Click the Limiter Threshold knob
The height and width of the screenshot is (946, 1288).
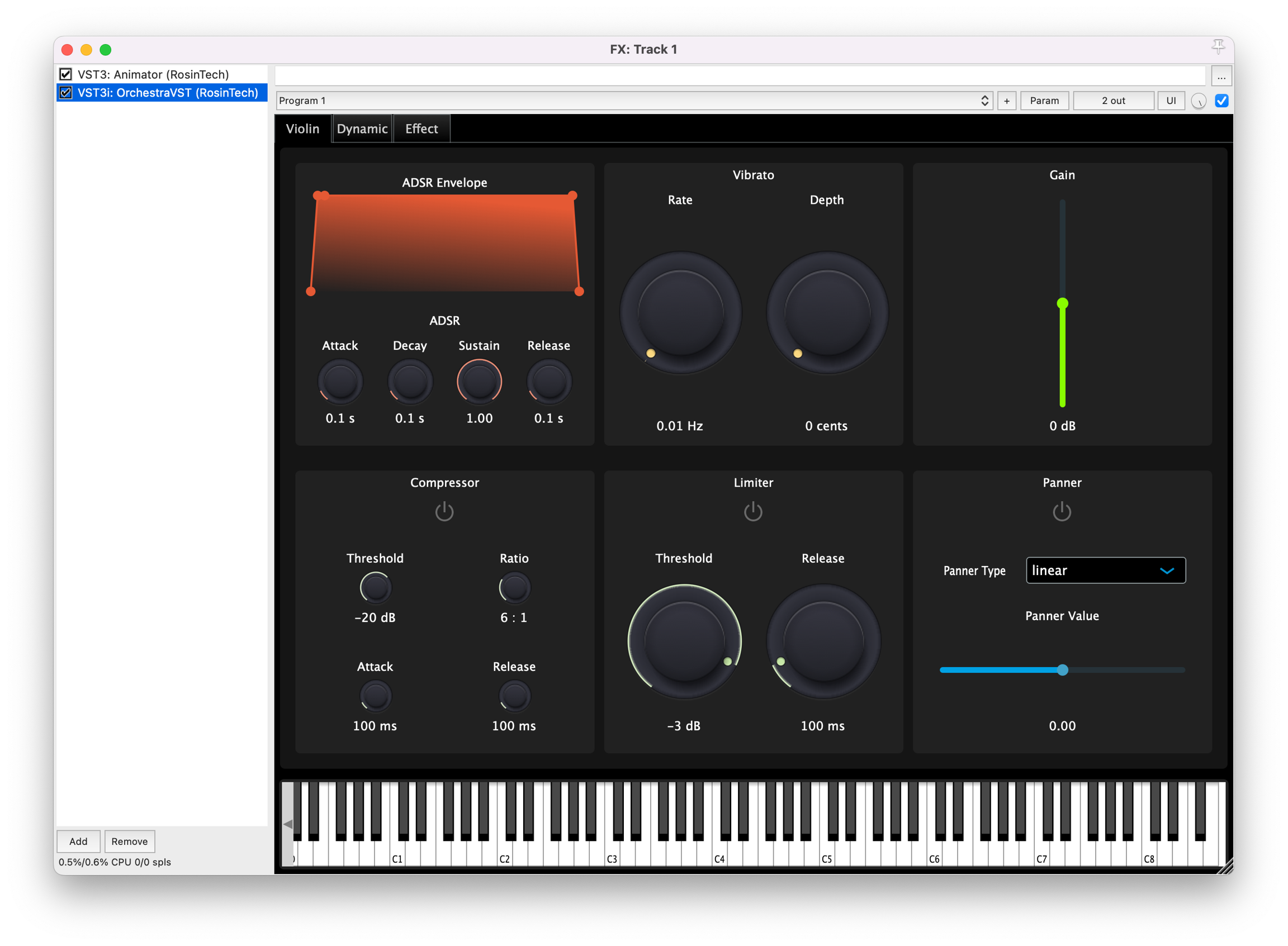pyautogui.click(x=685, y=641)
